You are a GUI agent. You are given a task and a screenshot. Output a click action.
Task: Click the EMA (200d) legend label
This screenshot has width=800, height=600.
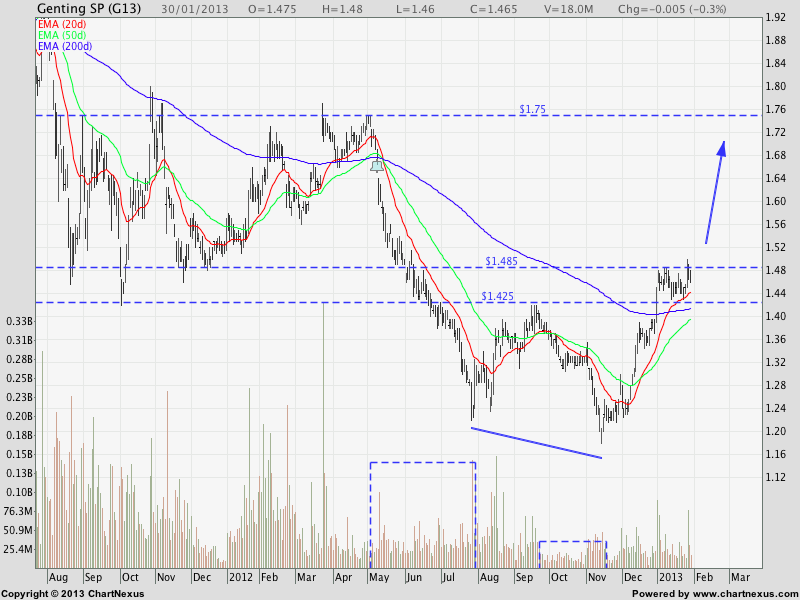65,47
